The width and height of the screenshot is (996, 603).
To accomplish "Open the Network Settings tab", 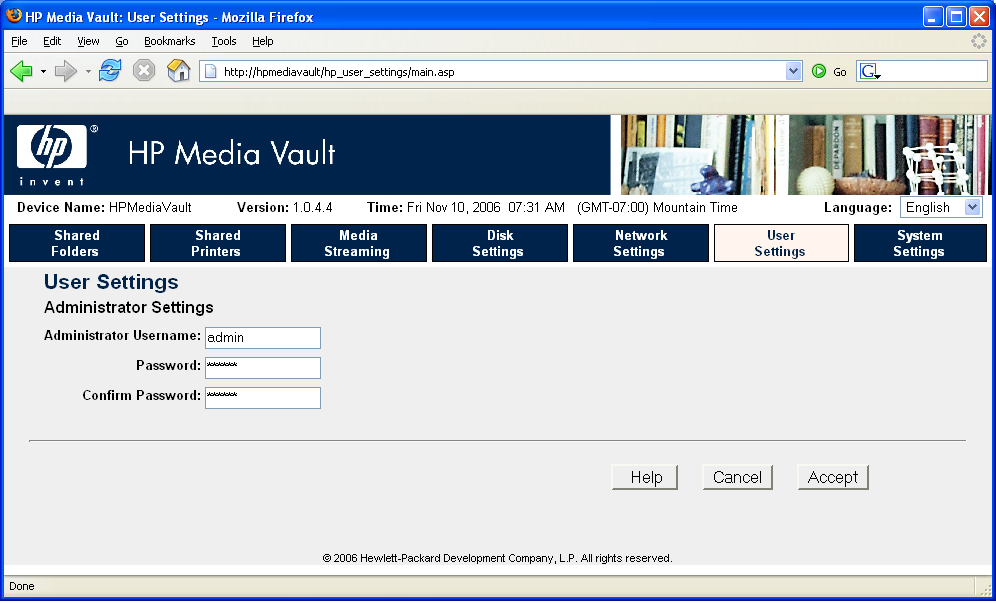I will (640, 243).
